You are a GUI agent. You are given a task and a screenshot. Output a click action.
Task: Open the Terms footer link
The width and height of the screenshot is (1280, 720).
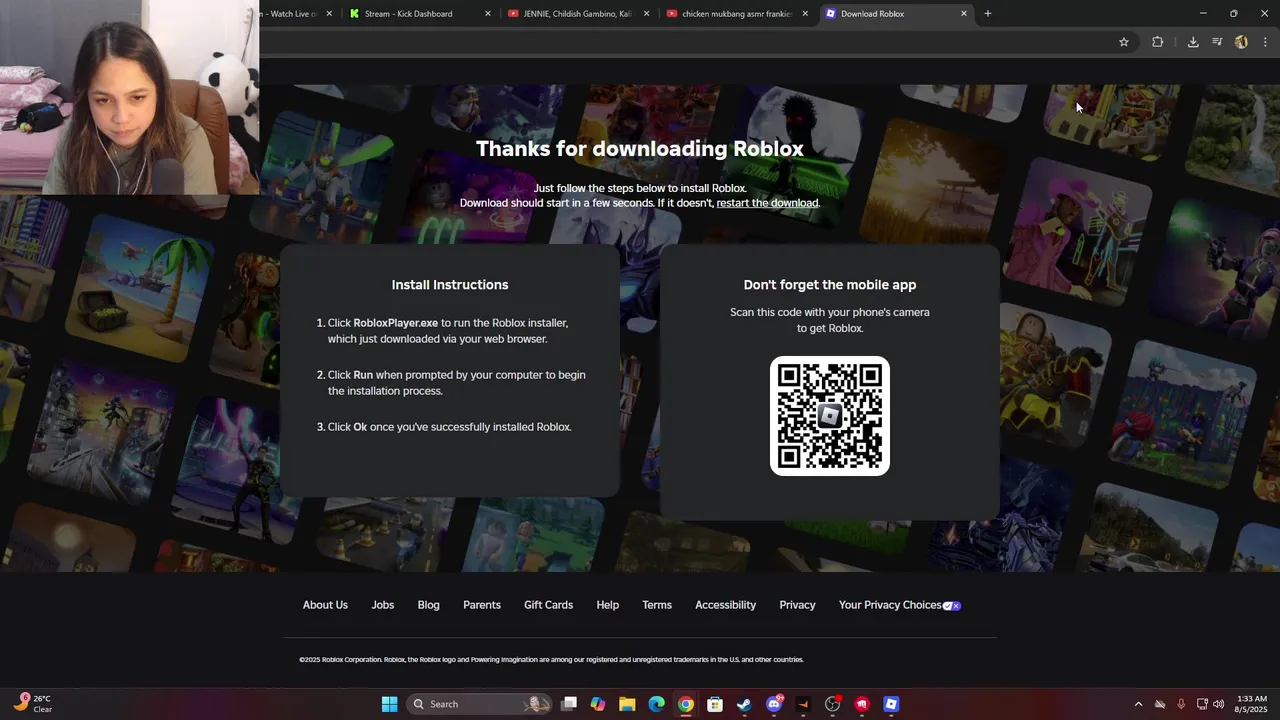click(657, 605)
